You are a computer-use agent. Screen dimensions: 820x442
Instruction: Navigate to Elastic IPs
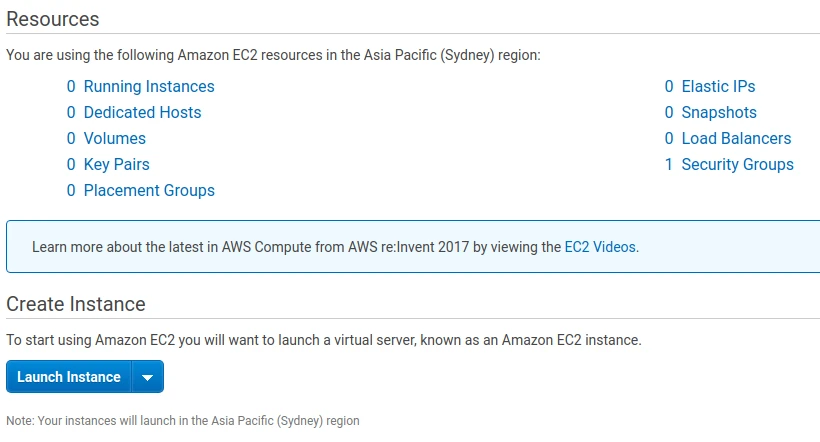(718, 86)
